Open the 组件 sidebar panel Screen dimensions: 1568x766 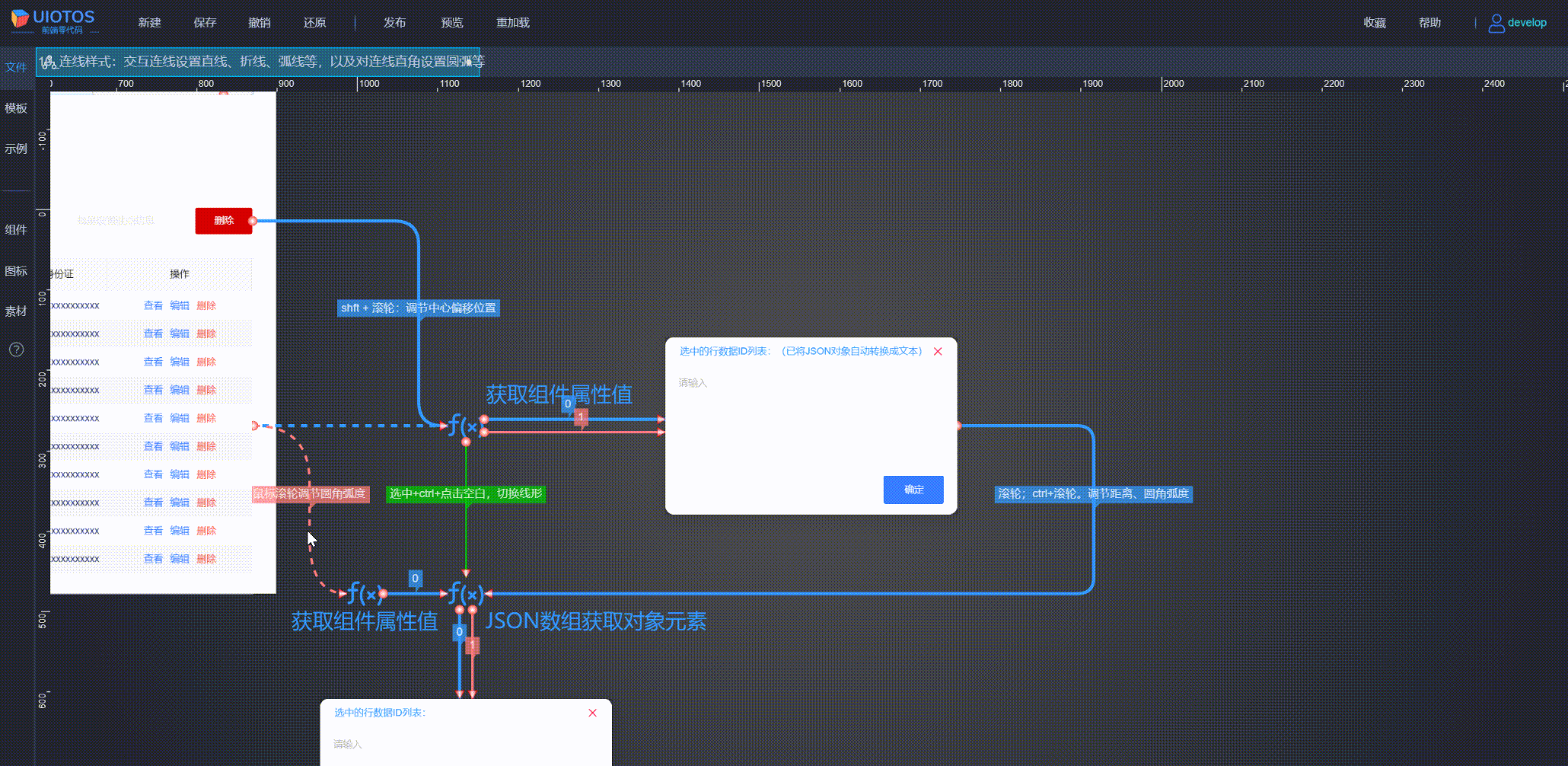pos(16,229)
